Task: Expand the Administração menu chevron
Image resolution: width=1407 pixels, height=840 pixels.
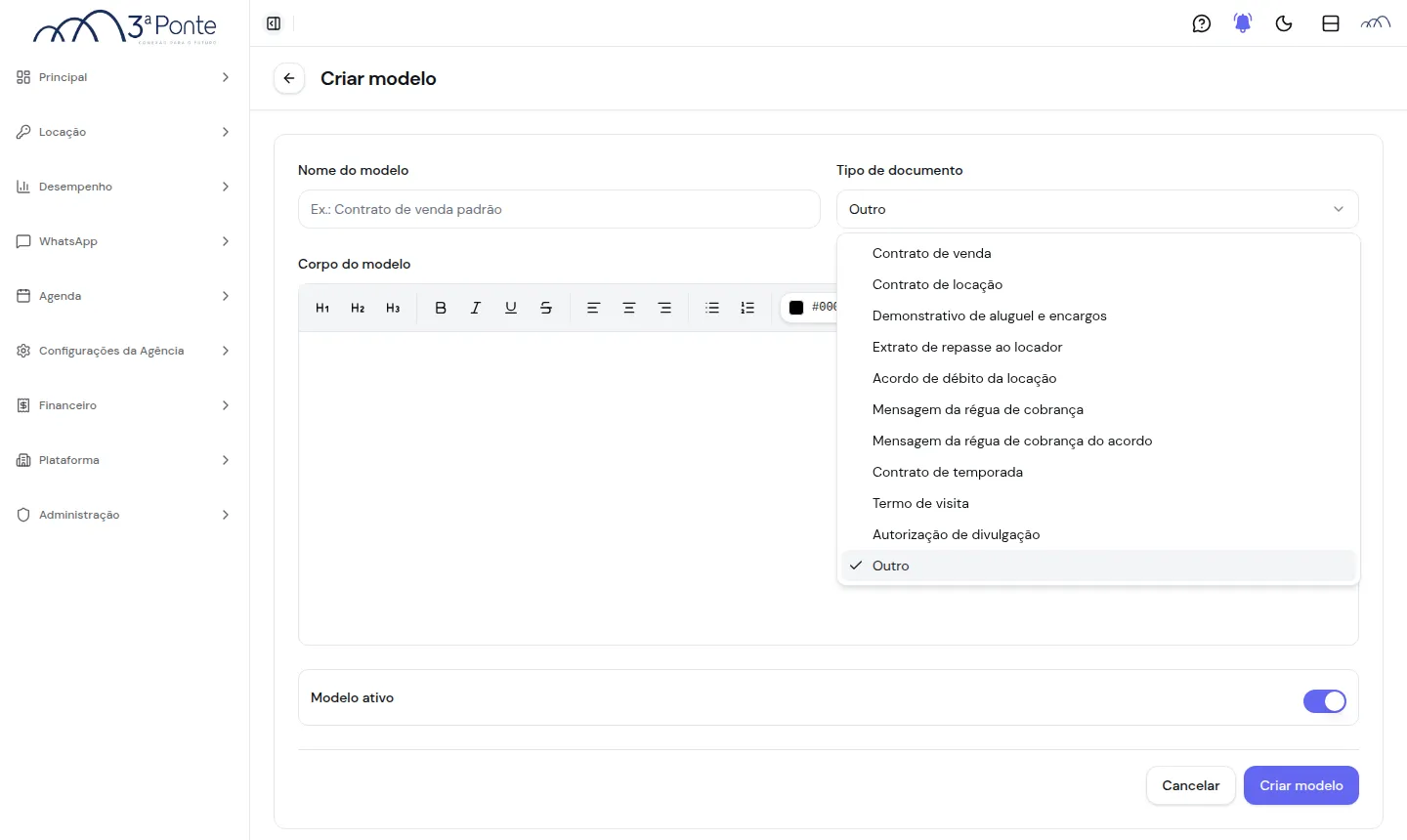Action: tap(226, 515)
